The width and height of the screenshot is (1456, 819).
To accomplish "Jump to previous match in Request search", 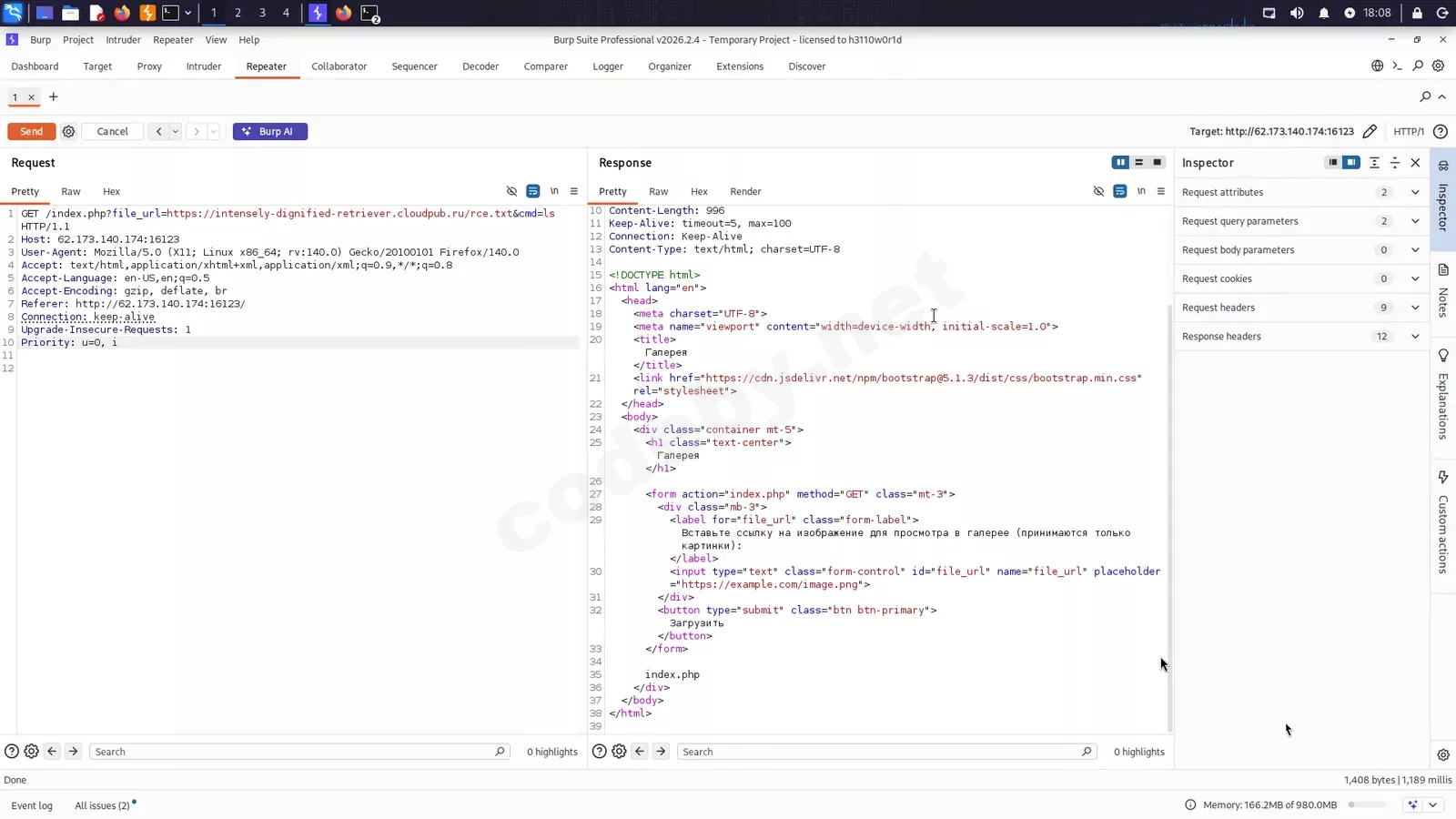I will [x=52, y=752].
